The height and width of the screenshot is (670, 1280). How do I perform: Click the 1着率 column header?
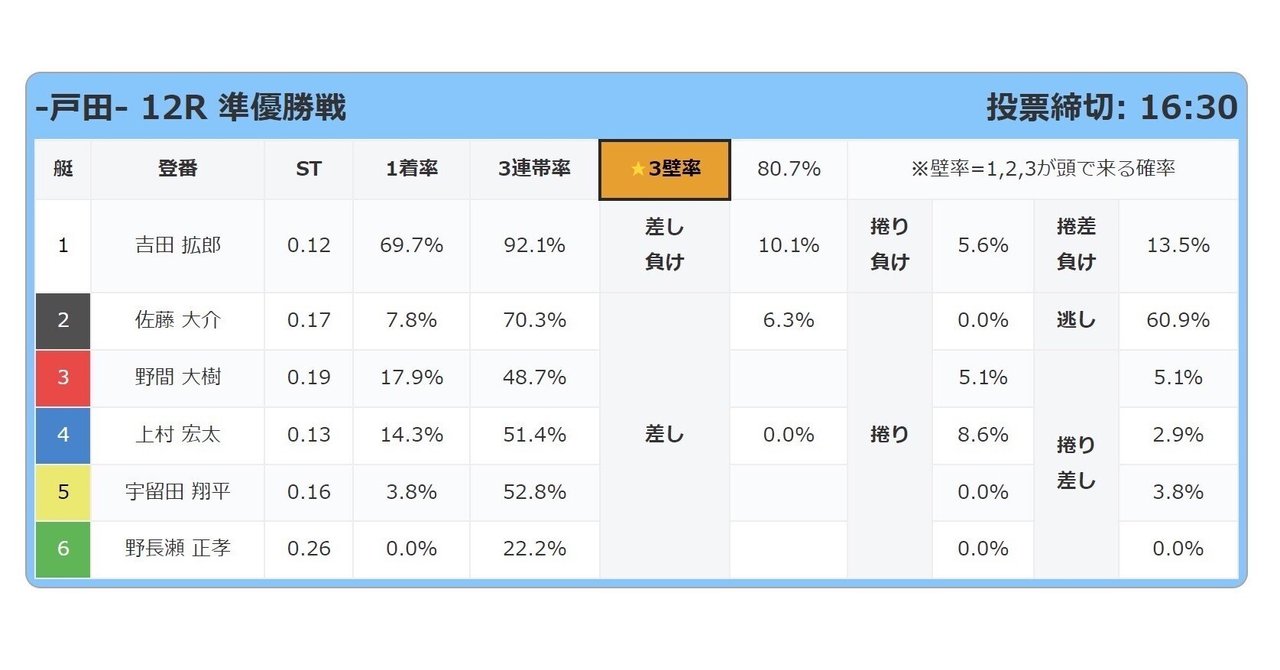point(412,169)
